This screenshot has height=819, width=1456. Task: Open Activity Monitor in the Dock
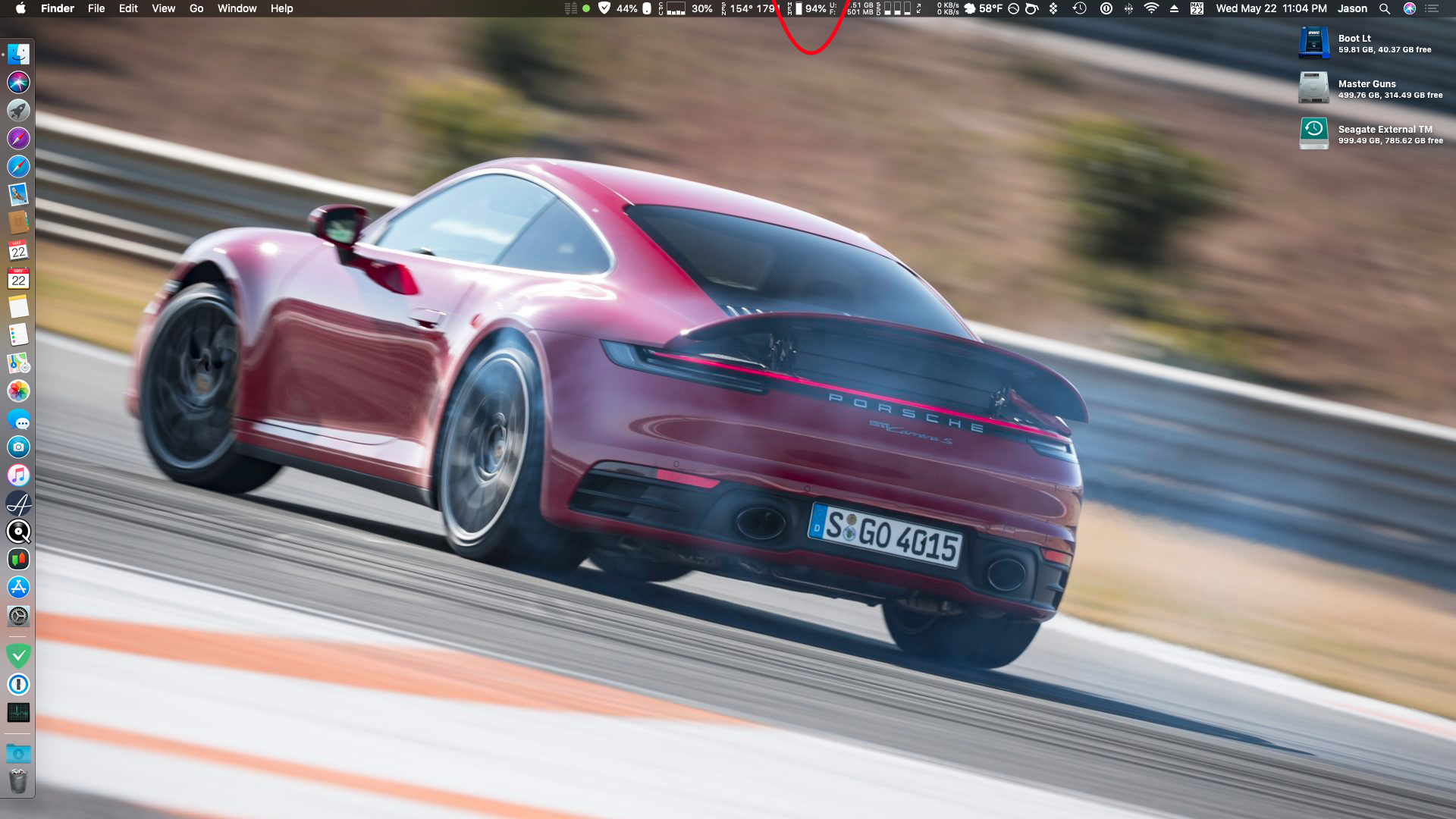coord(18,712)
